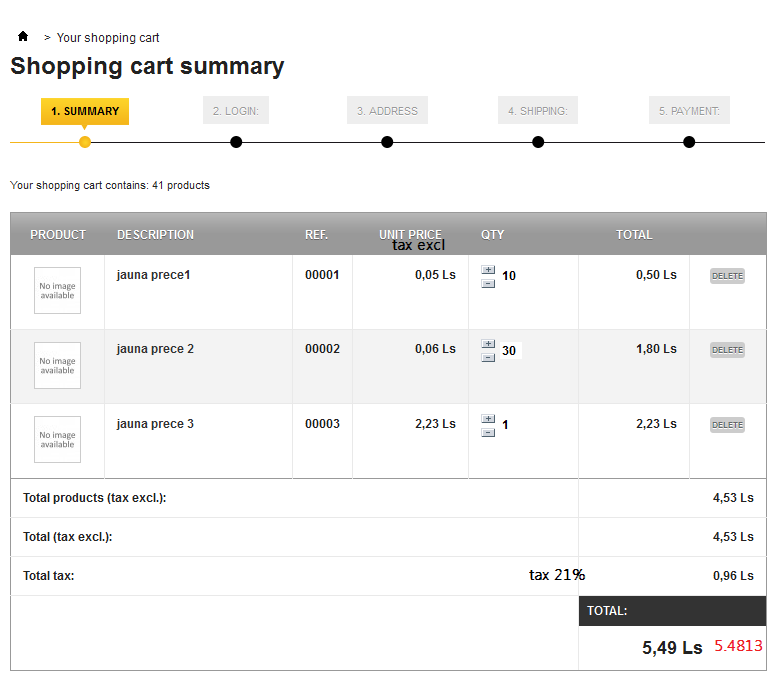Delete jauna prece 2 from cart

tap(727, 350)
